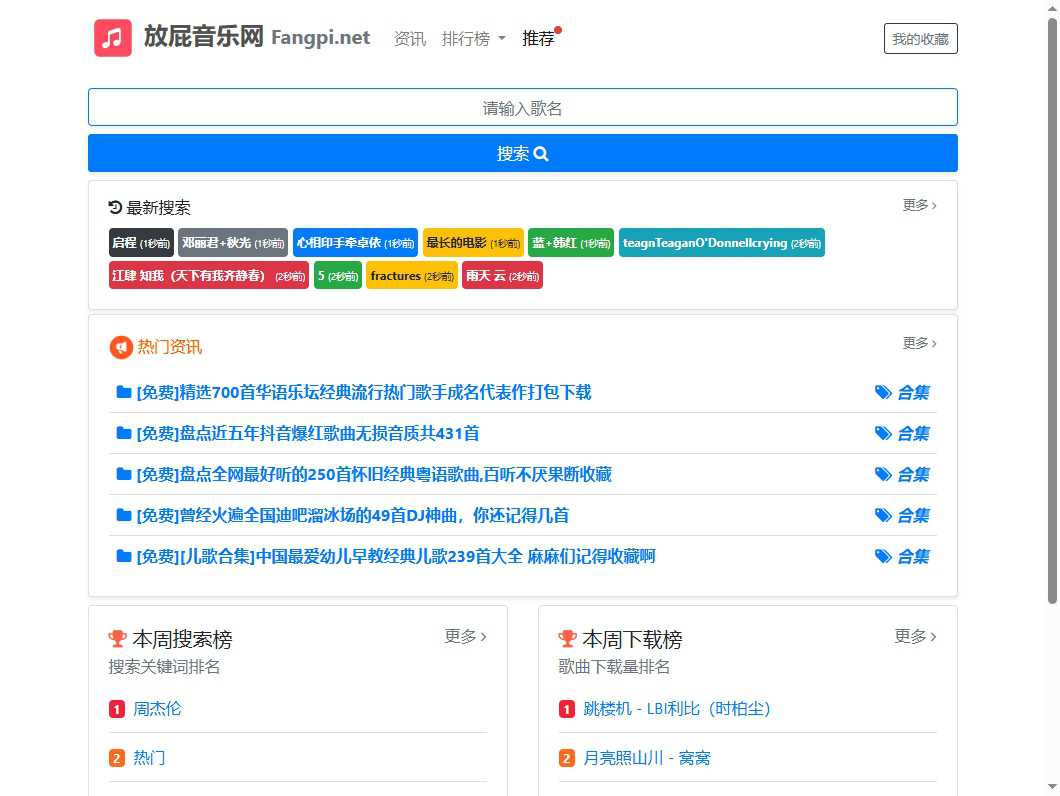Click the trophy icon of 本周下载榜
The width and height of the screenshot is (1060, 796).
[x=567, y=637]
